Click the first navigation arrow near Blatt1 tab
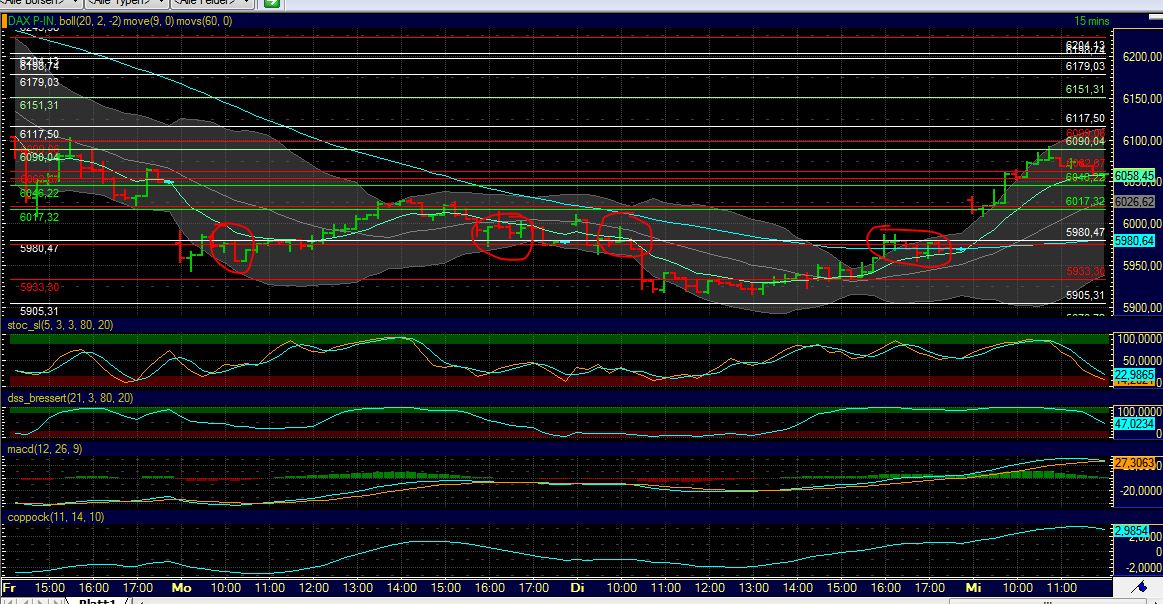The width and height of the screenshot is (1163, 604). tap(8, 600)
